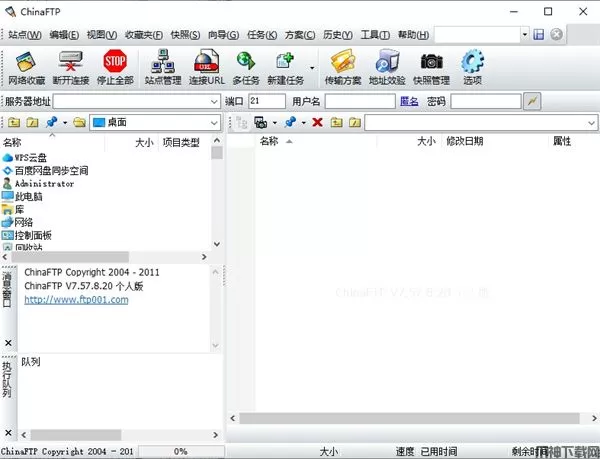Select 控制面板 in the local list
The height and width of the screenshot is (459, 600).
(x=27, y=235)
